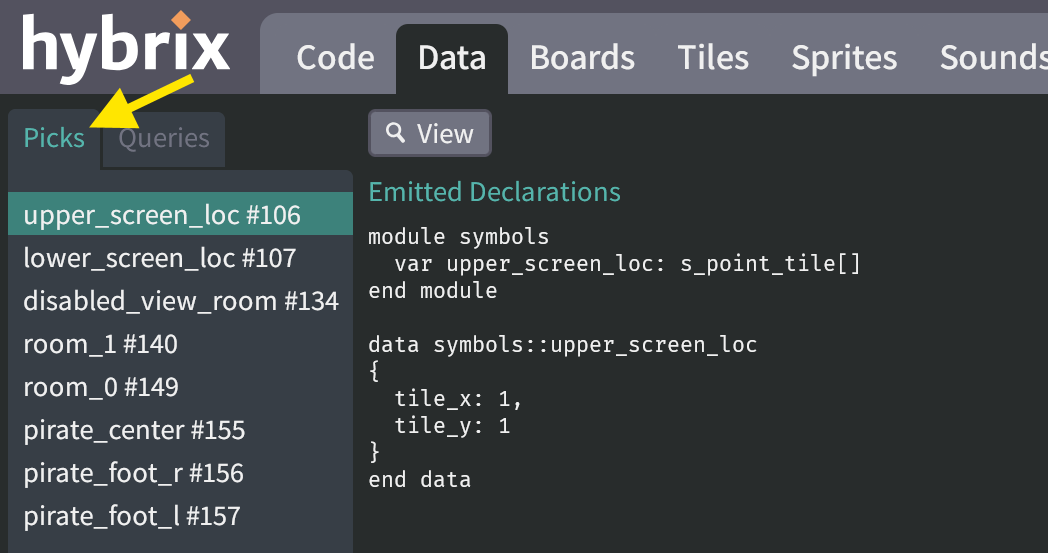
Task: Switch to the Code tab
Action: pyautogui.click(x=335, y=58)
